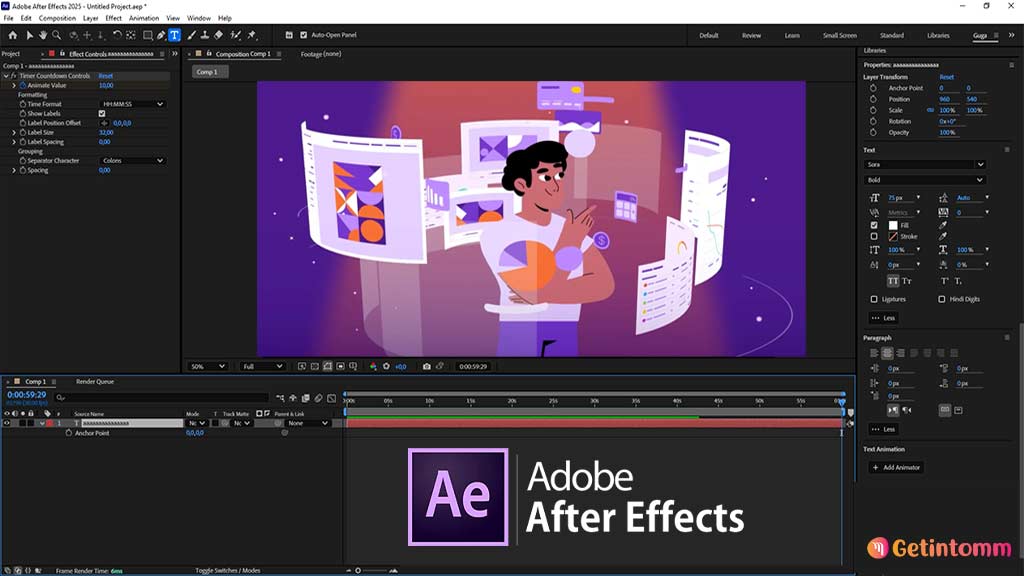Image resolution: width=1024 pixels, height=576 pixels.
Task: Reset the Layer Transform properties
Action: [x=946, y=77]
